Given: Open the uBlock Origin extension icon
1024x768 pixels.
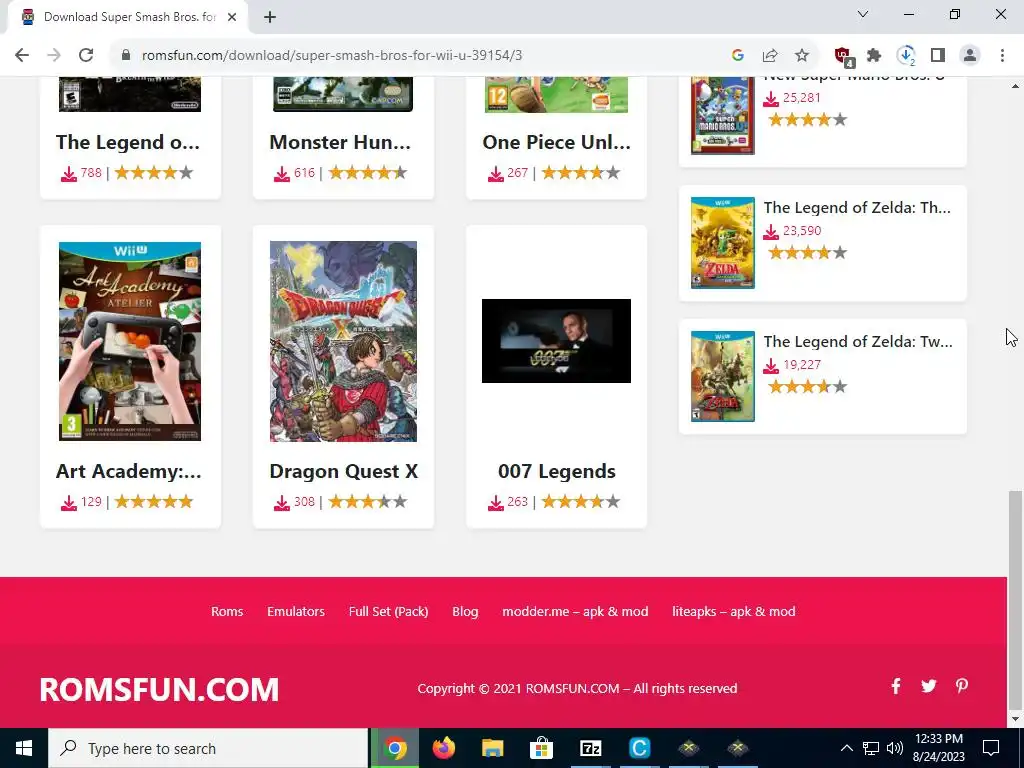Looking at the screenshot, I should pos(844,57).
